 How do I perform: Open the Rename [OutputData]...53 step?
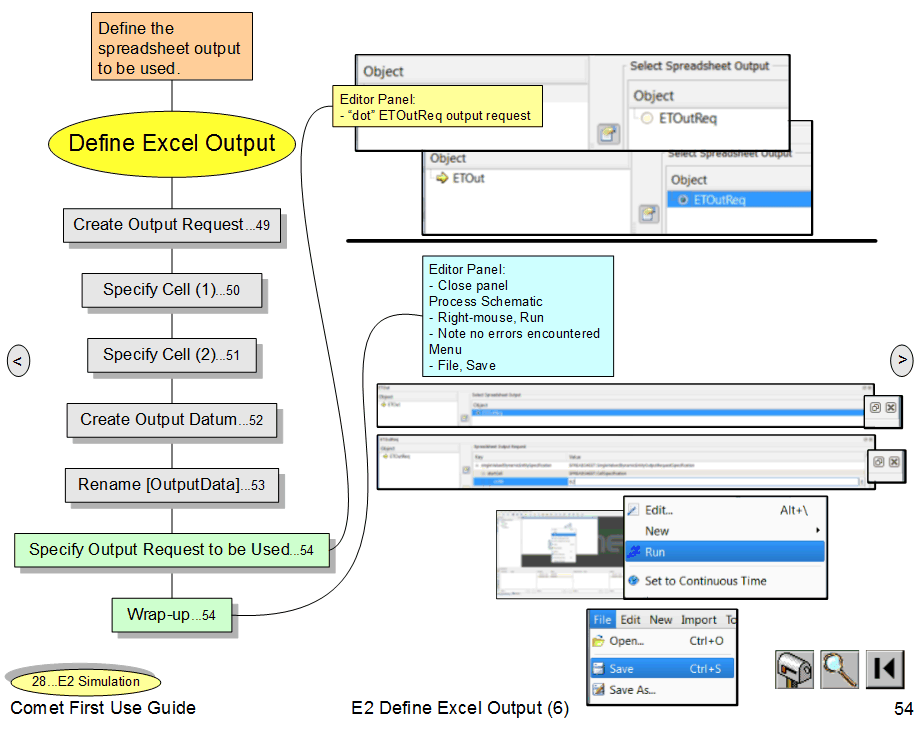coord(171,485)
